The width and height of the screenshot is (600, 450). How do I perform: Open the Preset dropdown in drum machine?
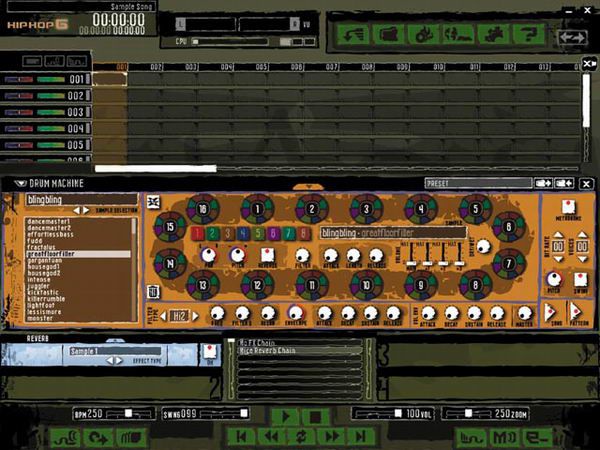478,184
